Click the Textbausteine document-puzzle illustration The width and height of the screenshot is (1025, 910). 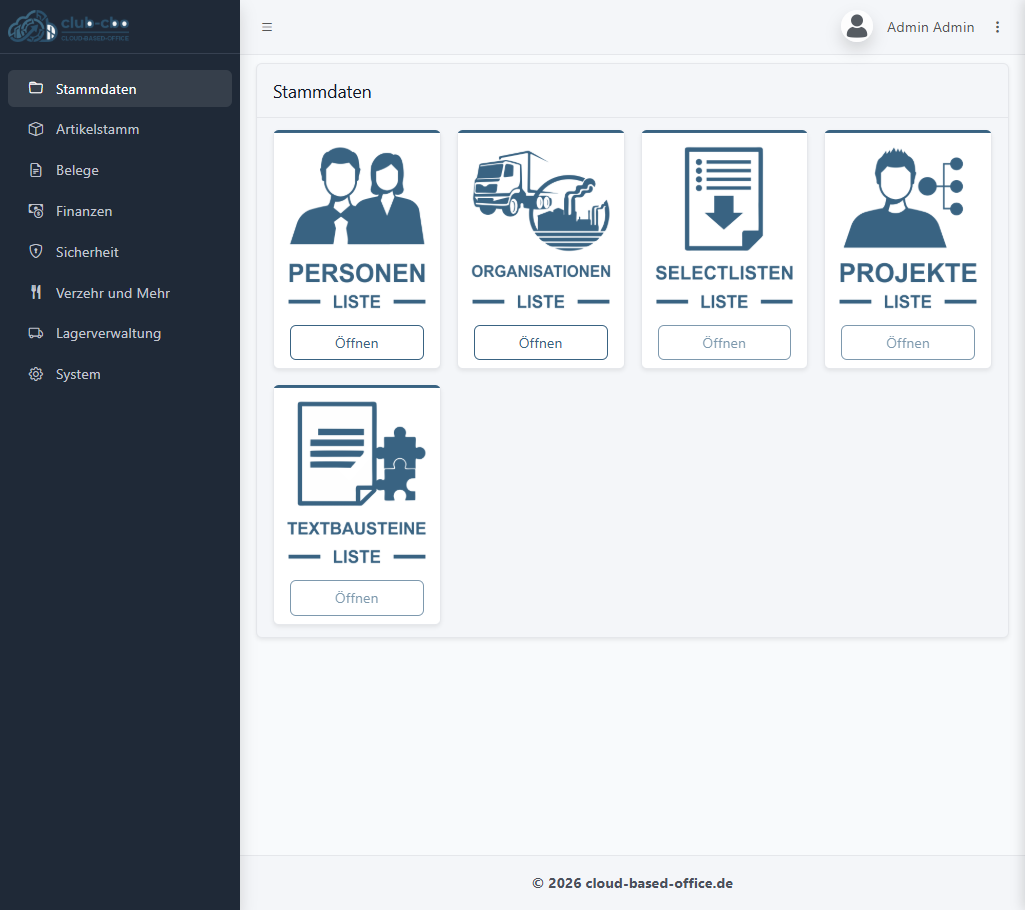tap(361, 453)
